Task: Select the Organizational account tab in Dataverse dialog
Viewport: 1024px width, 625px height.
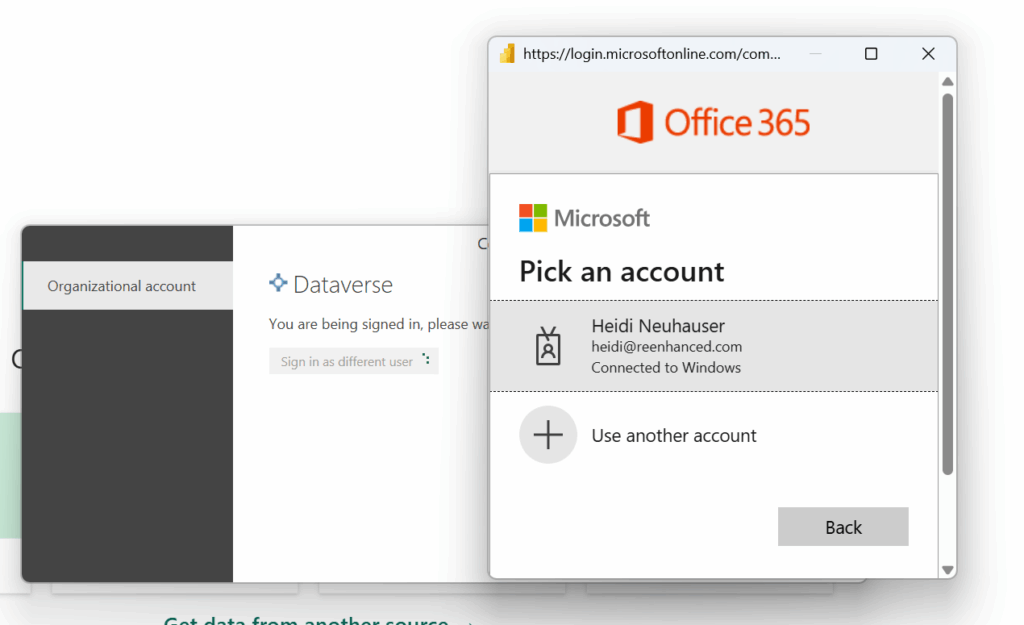Action: coord(128,285)
